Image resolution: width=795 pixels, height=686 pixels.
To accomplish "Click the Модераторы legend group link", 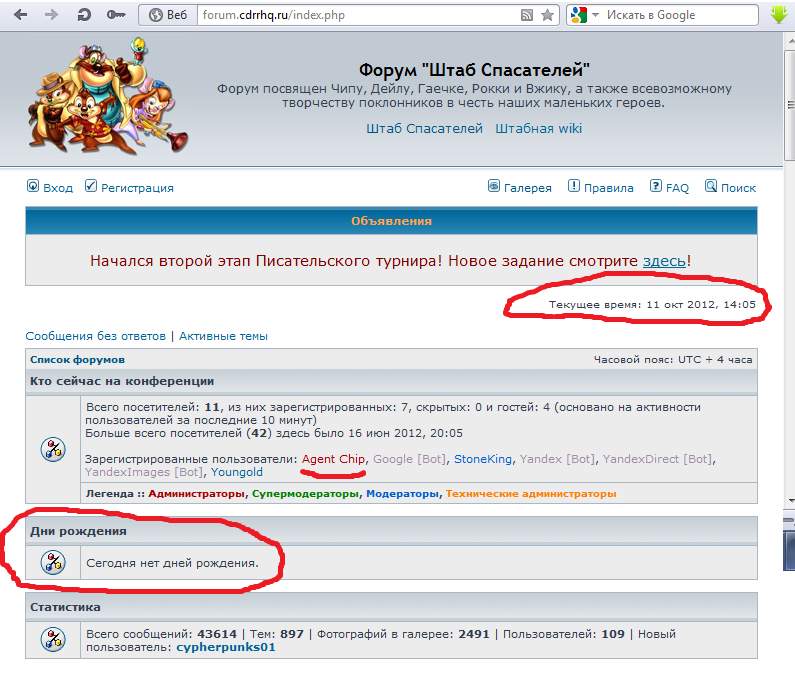I will [403, 494].
